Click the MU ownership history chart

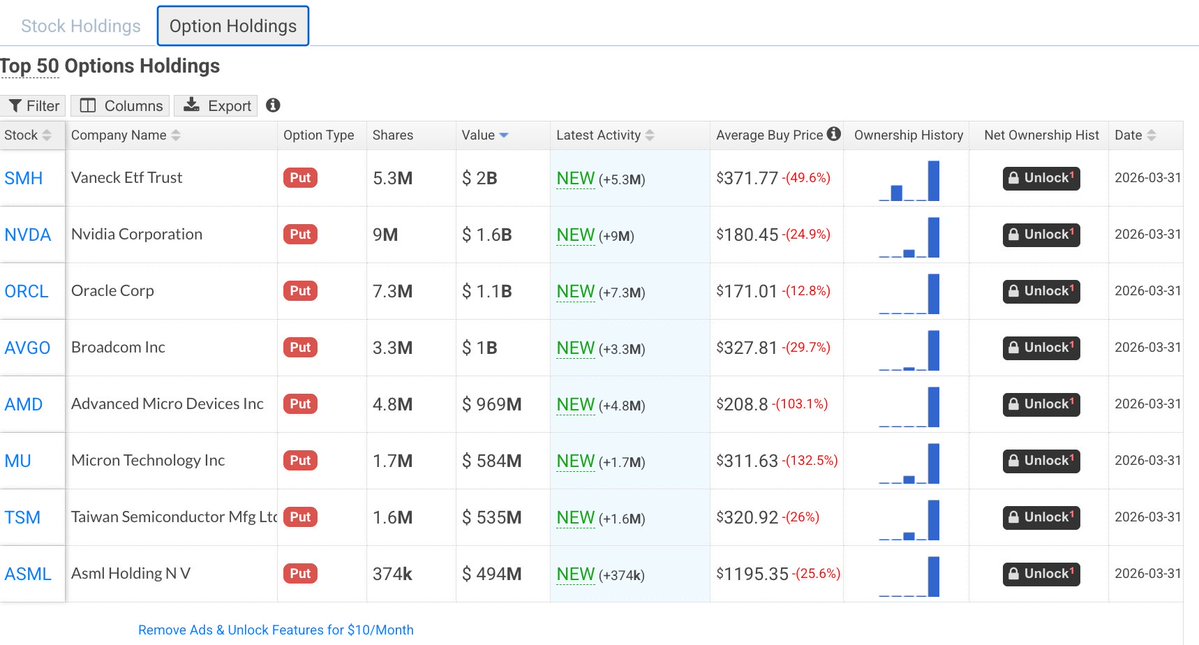pyautogui.click(x=909, y=463)
